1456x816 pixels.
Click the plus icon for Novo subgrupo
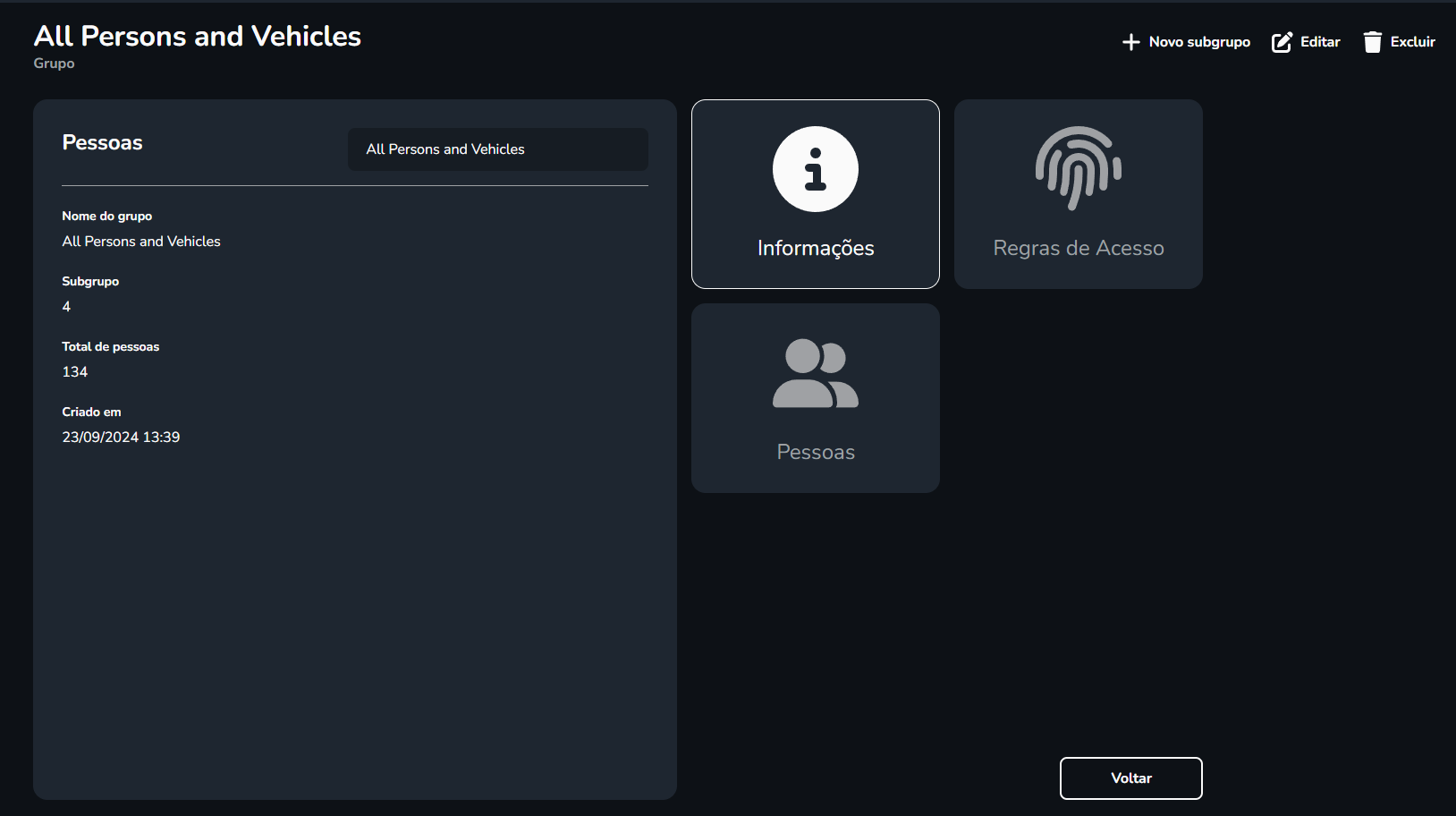tap(1130, 42)
